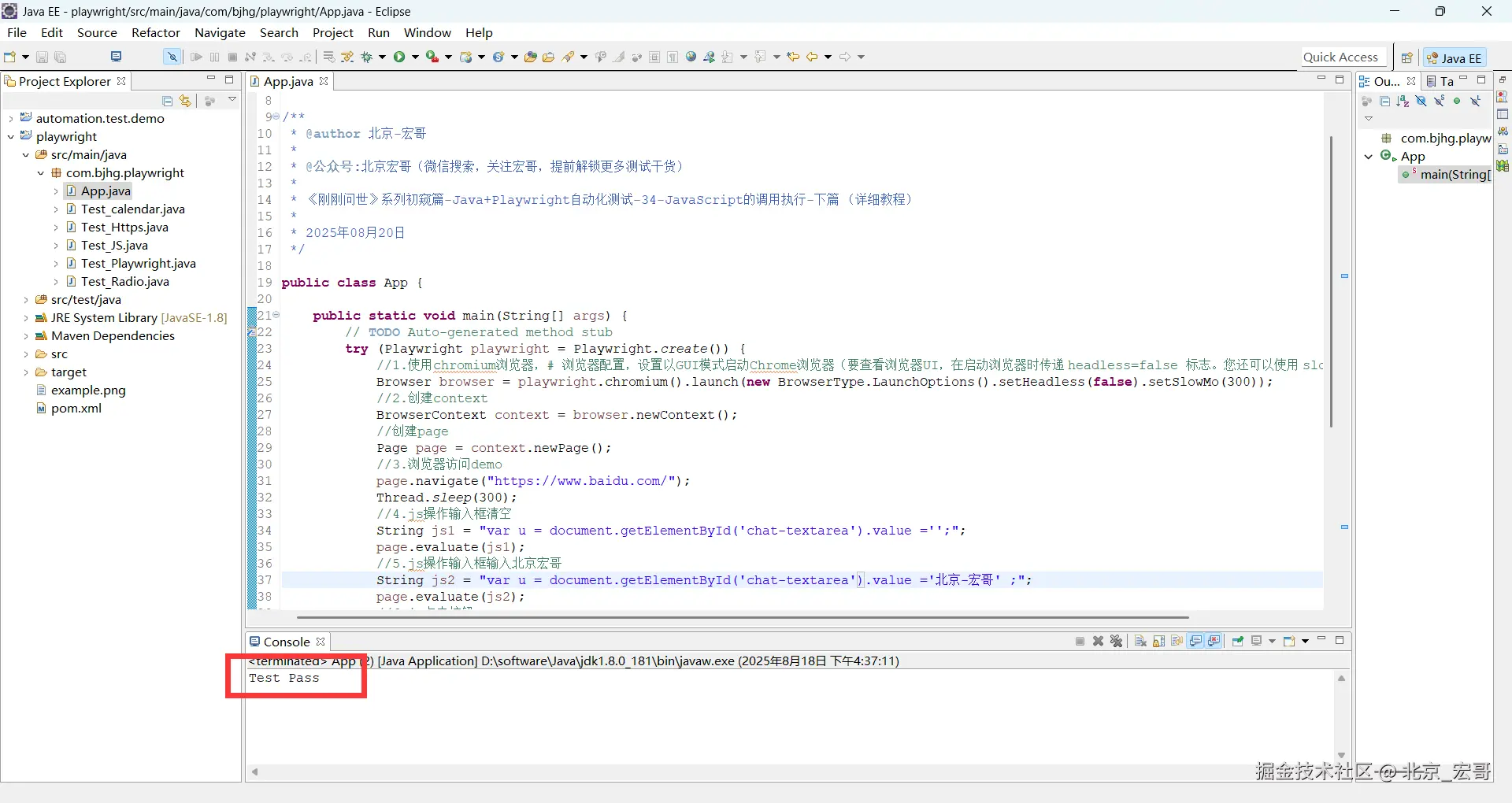Click the Forward navigation arrow icon

(845, 57)
